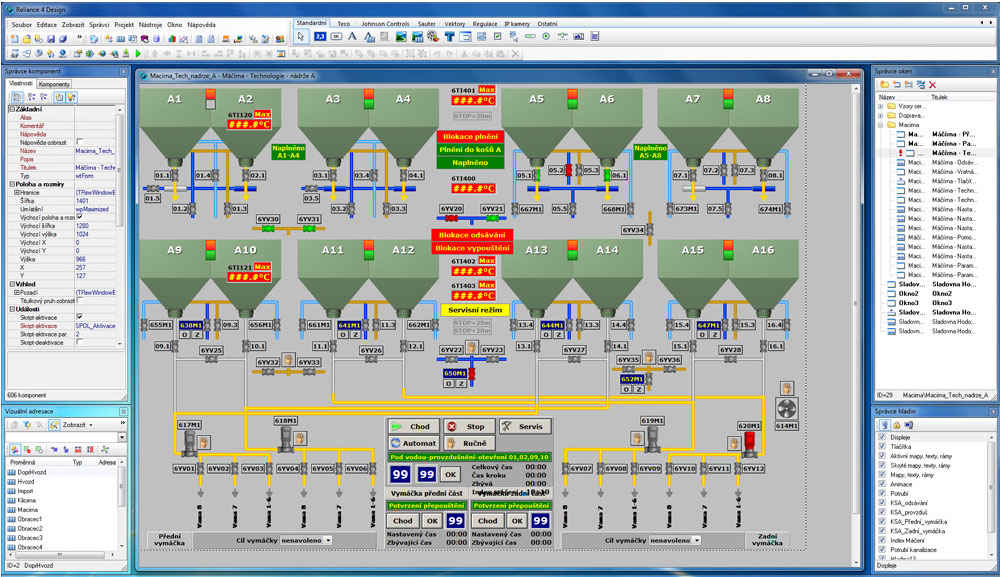This screenshot has height=577, width=1000.
Task: Collapse the Poloha a rozměry property group
Action: [11, 184]
